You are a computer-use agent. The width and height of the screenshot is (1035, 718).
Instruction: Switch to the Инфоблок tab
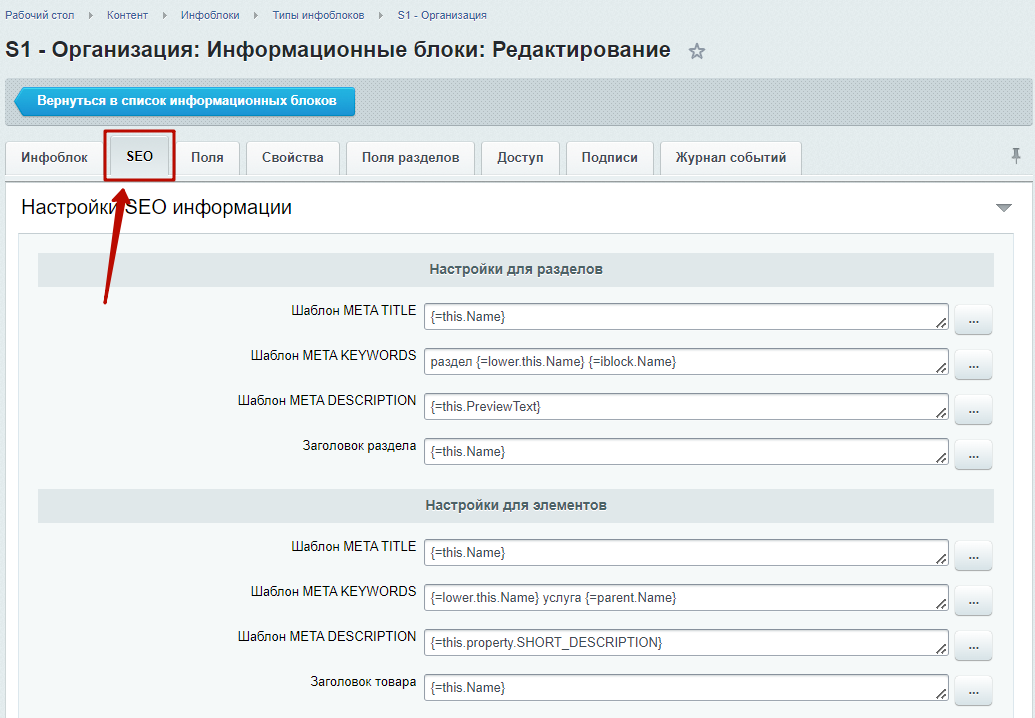coord(54,158)
